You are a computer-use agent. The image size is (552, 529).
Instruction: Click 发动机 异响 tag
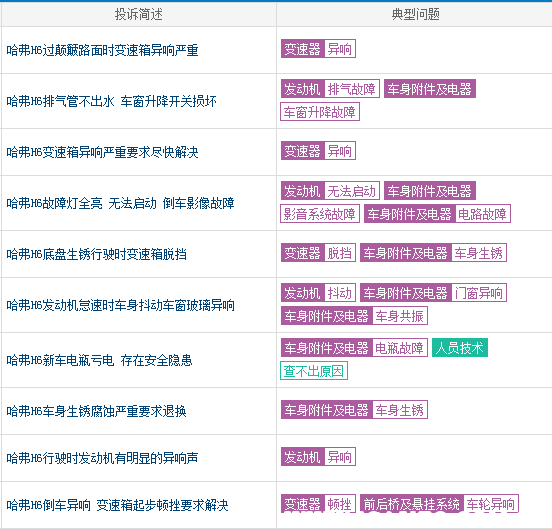[x=318, y=456]
